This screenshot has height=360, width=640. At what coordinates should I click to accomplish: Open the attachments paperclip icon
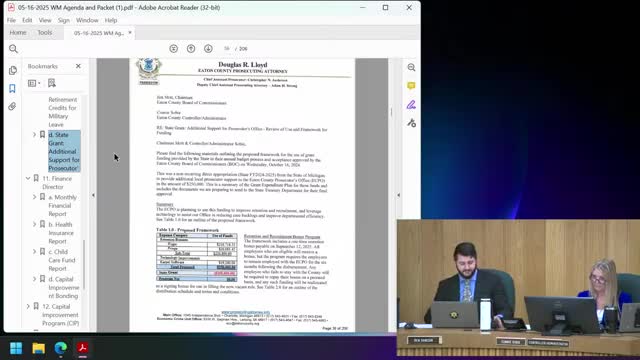[12, 107]
